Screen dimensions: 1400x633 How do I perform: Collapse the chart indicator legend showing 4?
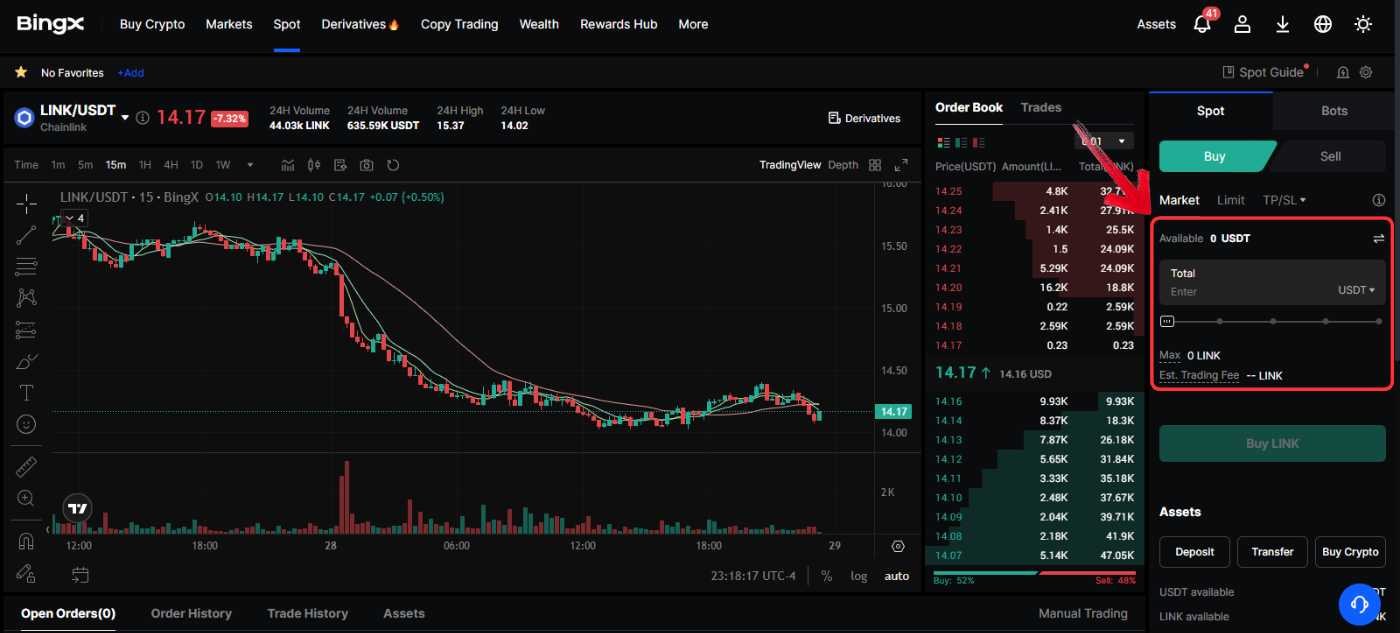coord(73,218)
